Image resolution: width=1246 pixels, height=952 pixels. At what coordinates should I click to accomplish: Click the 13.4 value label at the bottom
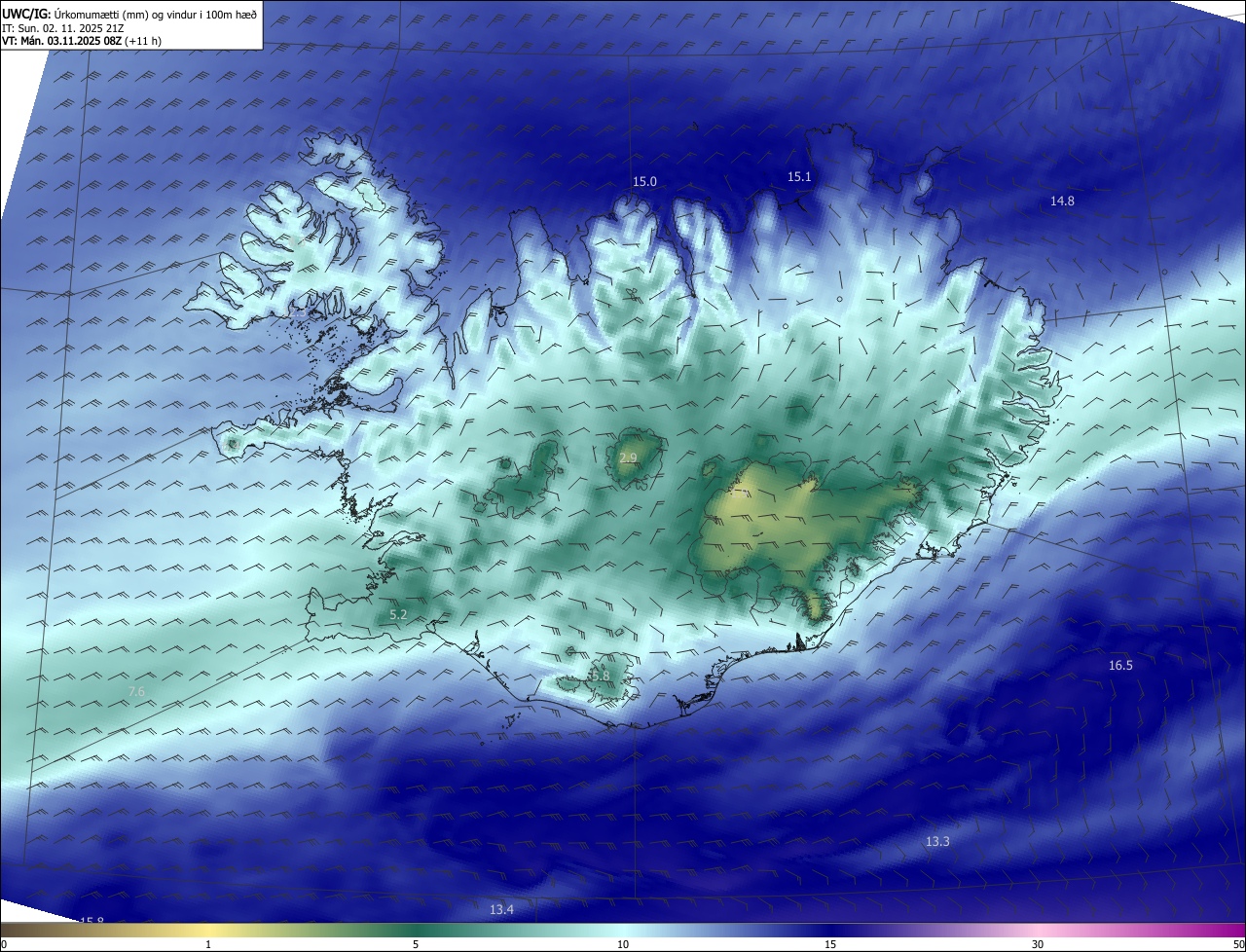pos(501,909)
